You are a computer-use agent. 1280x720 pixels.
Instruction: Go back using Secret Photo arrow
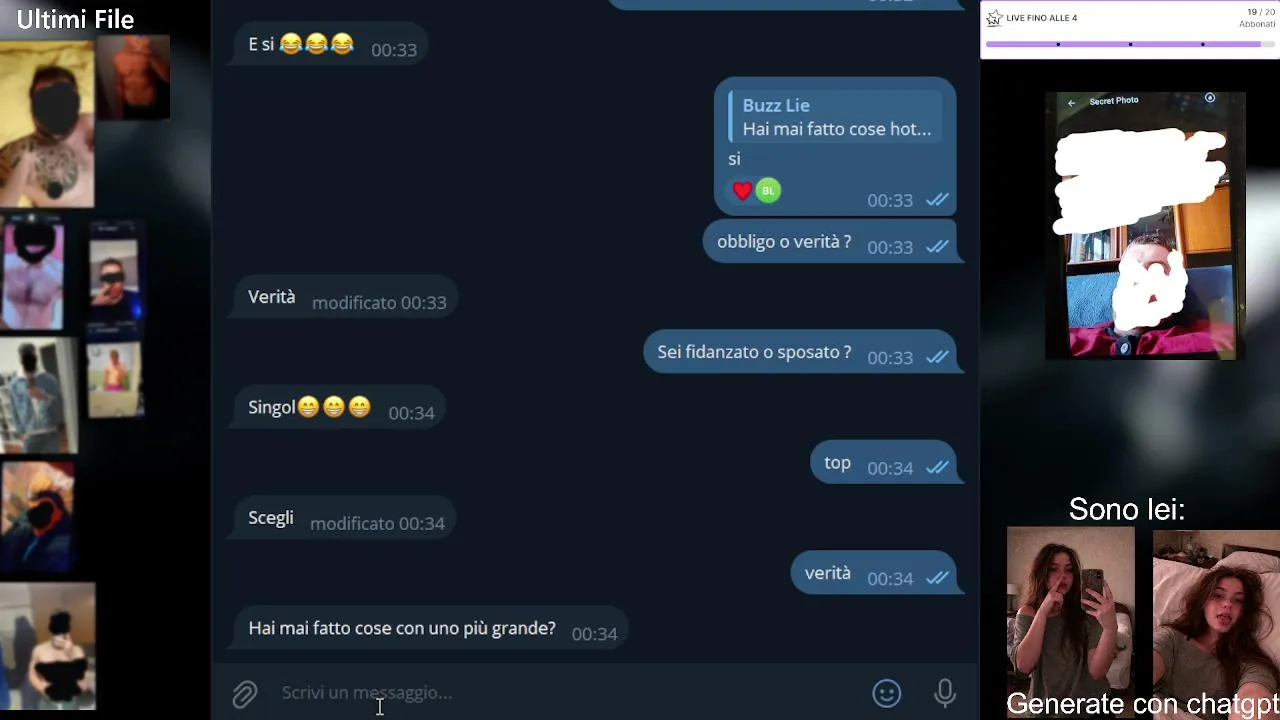pos(1071,102)
